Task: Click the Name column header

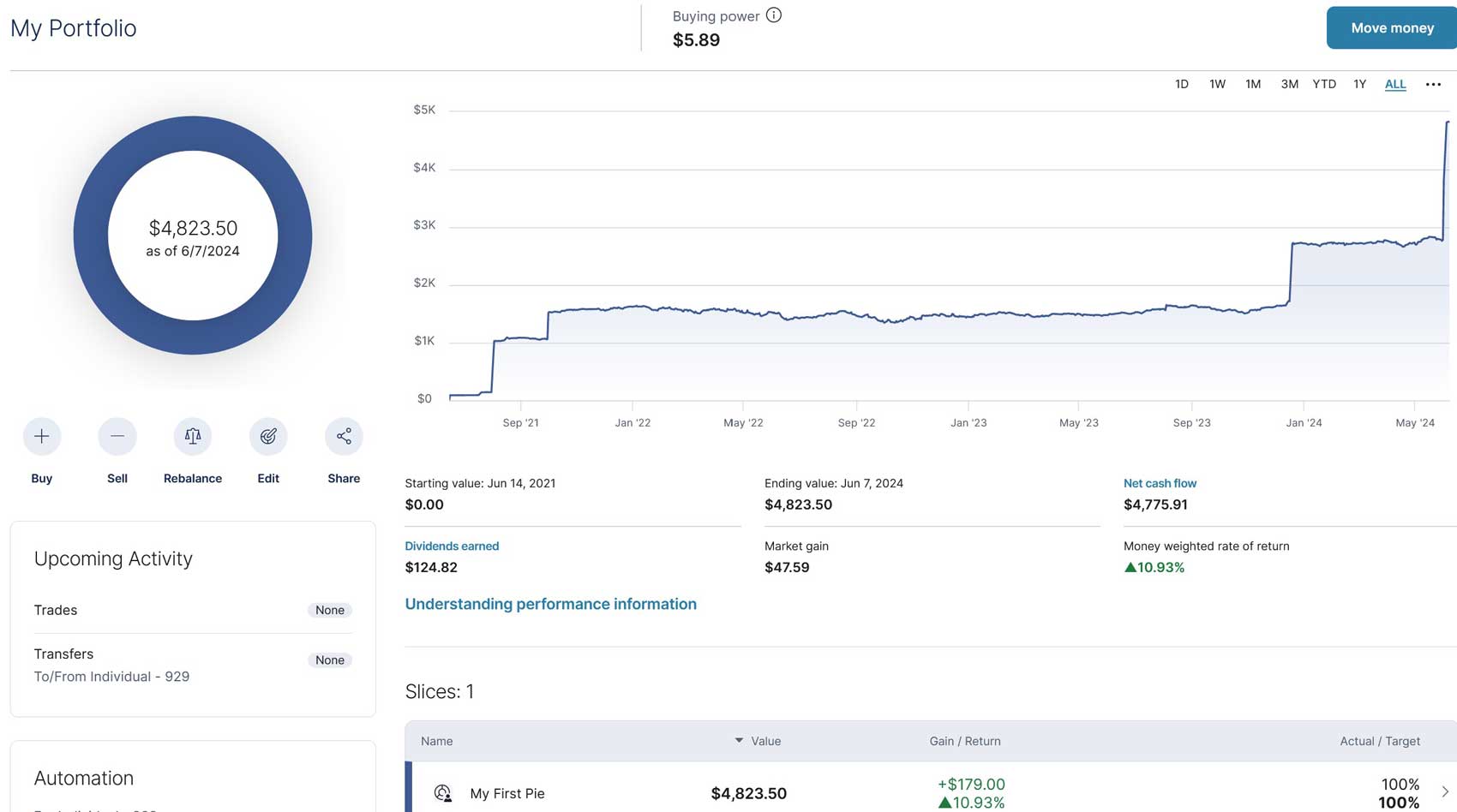Action: (437, 741)
